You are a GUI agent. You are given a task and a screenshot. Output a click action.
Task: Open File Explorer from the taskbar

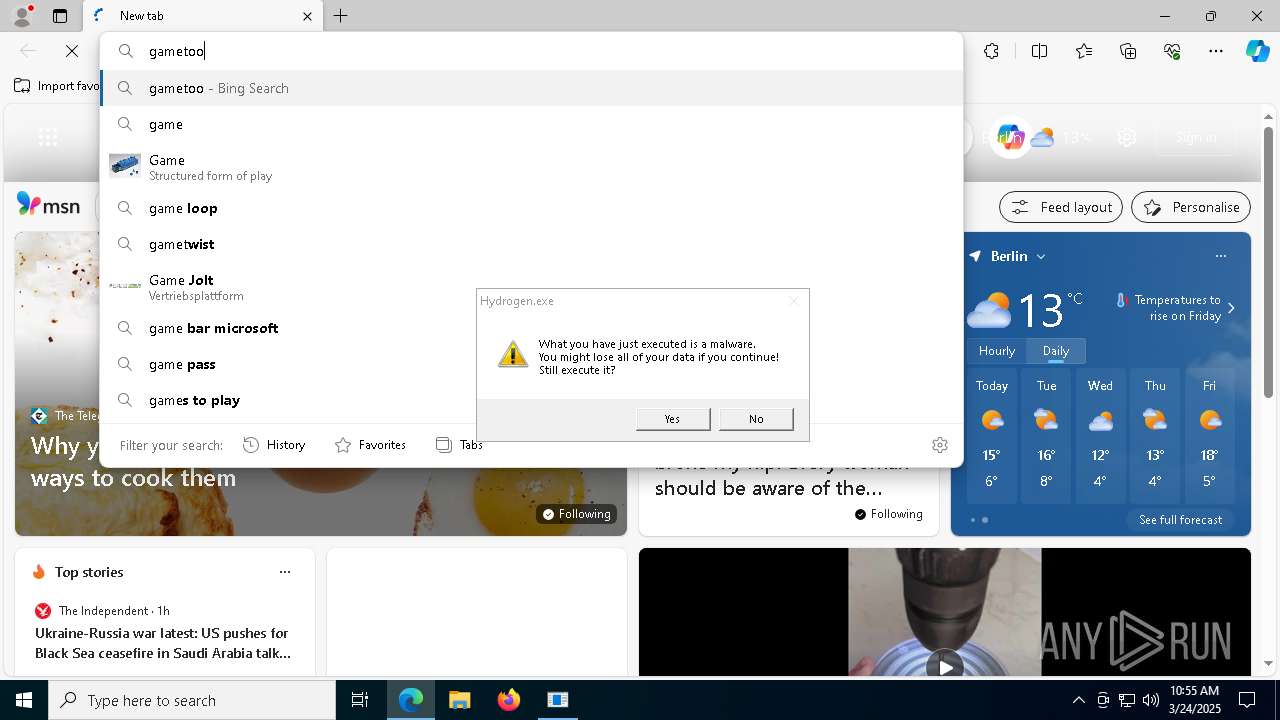(x=459, y=700)
